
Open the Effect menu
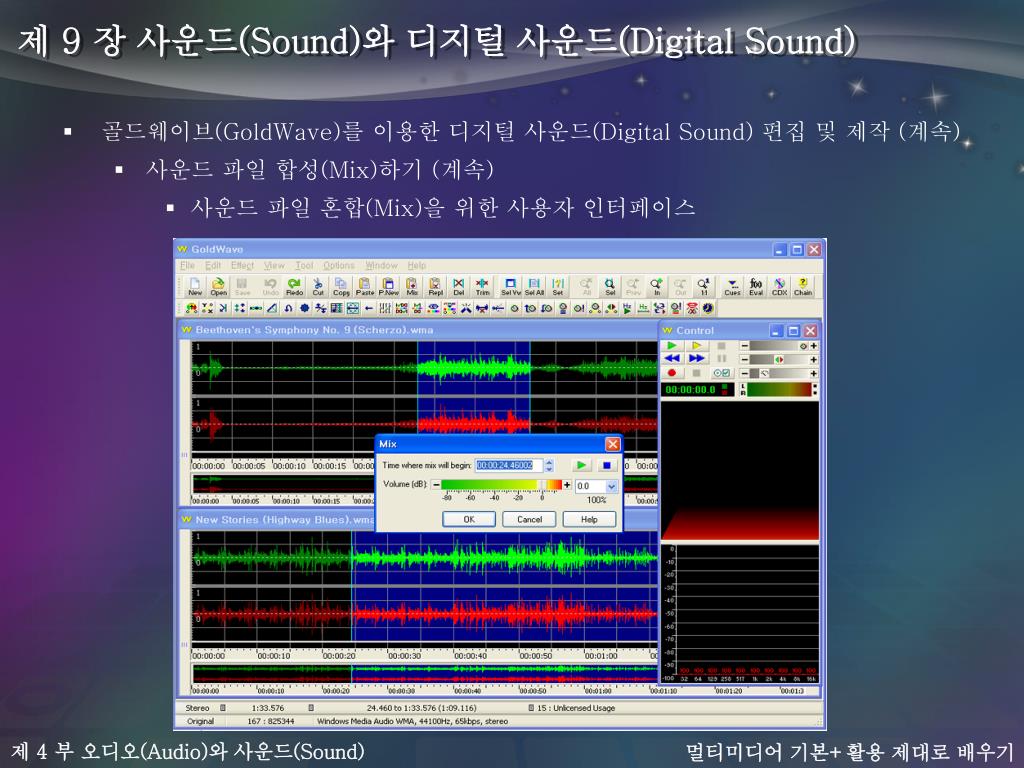[242, 265]
